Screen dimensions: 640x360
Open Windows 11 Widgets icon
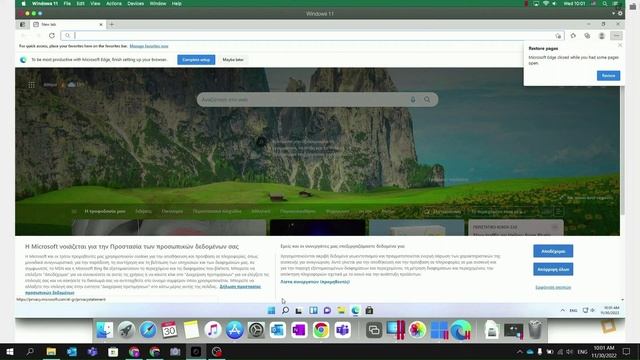coord(313,311)
